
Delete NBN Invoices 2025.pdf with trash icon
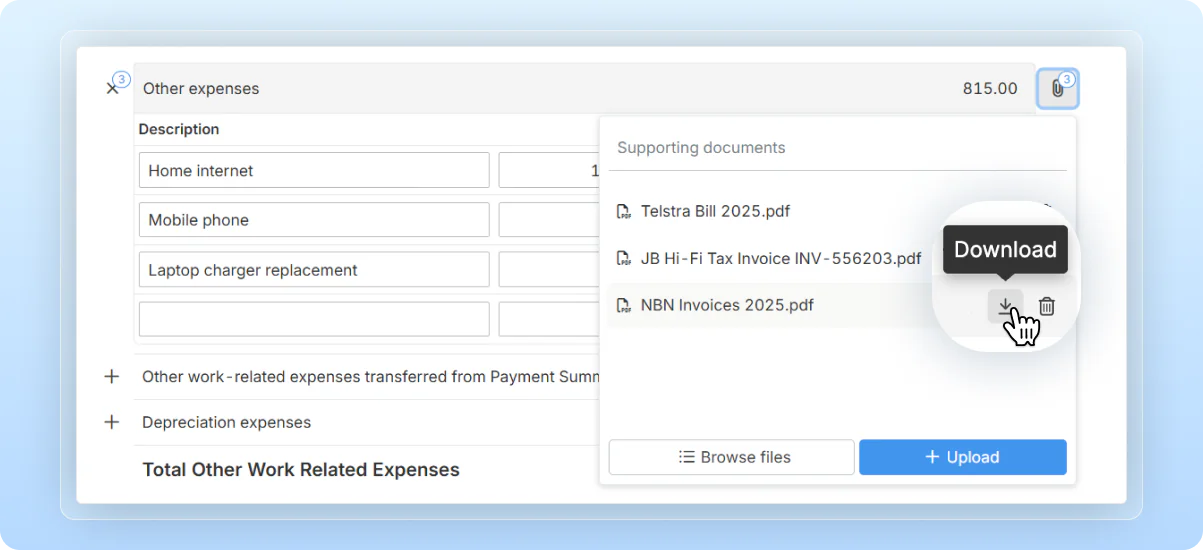(x=1046, y=306)
